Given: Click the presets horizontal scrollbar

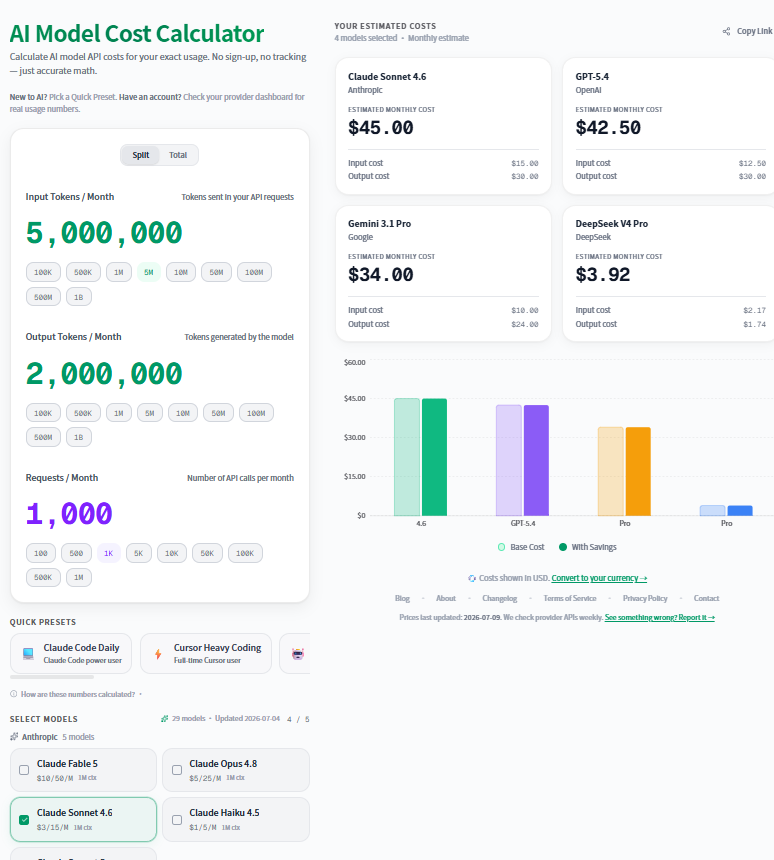Looking at the screenshot, I should [x=52, y=677].
